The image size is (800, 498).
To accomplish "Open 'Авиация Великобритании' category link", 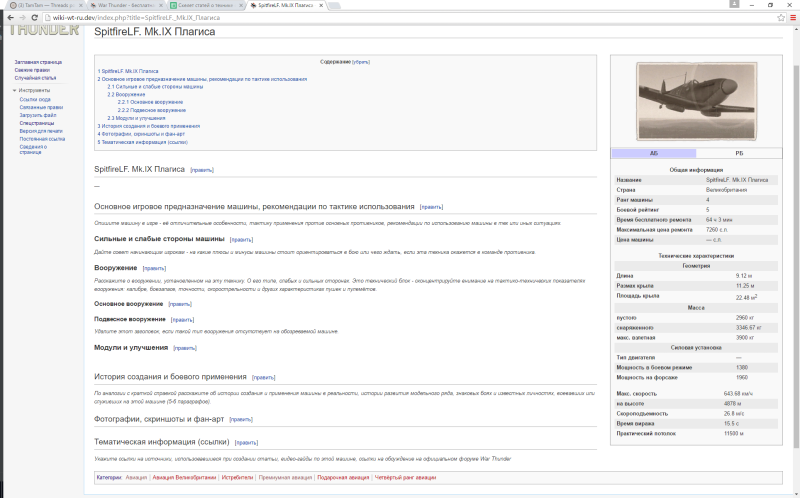I will point(184,478).
